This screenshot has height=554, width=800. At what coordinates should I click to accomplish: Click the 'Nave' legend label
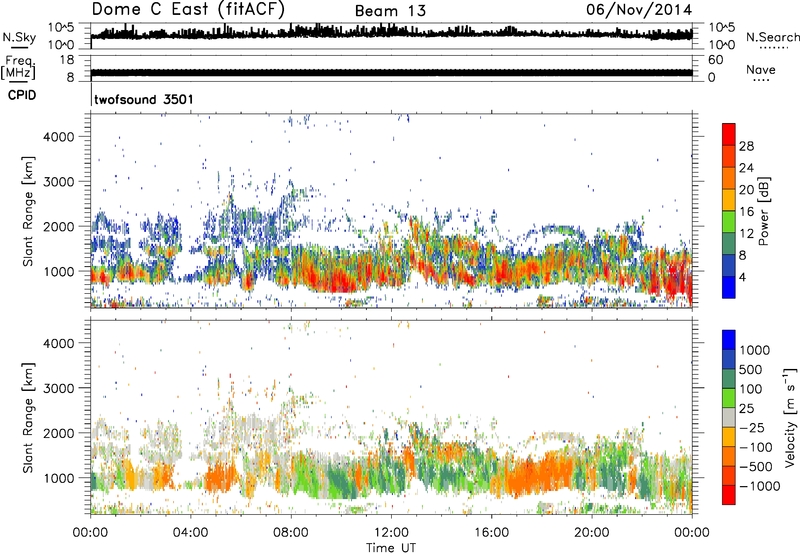[761, 69]
